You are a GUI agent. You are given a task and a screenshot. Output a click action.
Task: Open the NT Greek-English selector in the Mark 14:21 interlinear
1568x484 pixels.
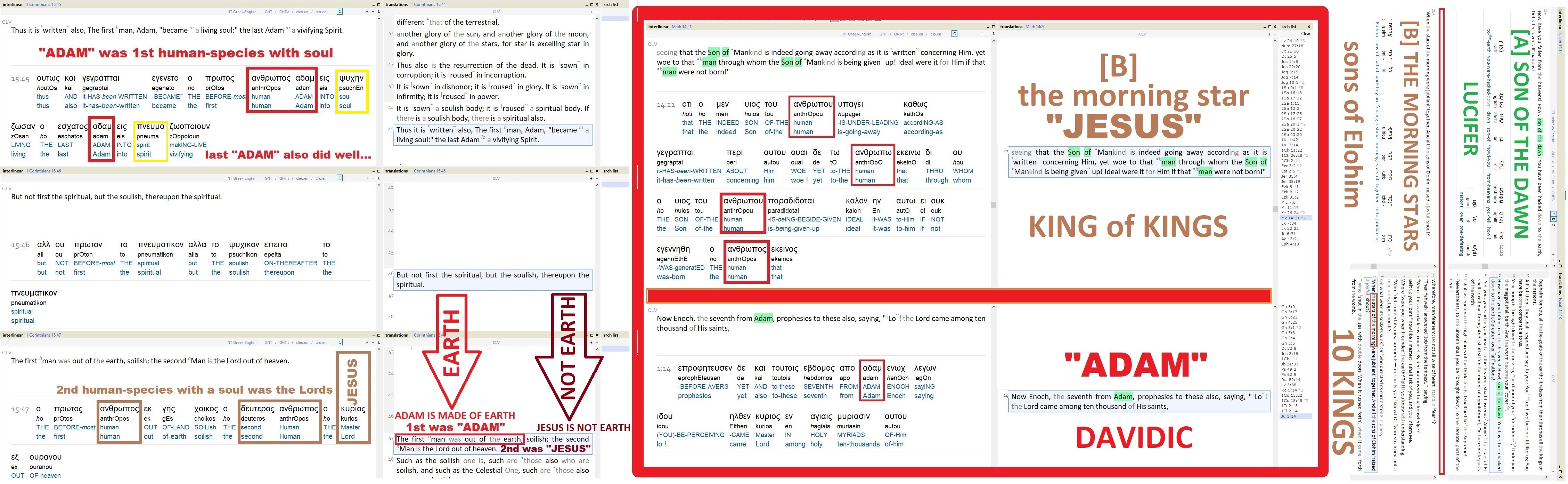click(858, 34)
